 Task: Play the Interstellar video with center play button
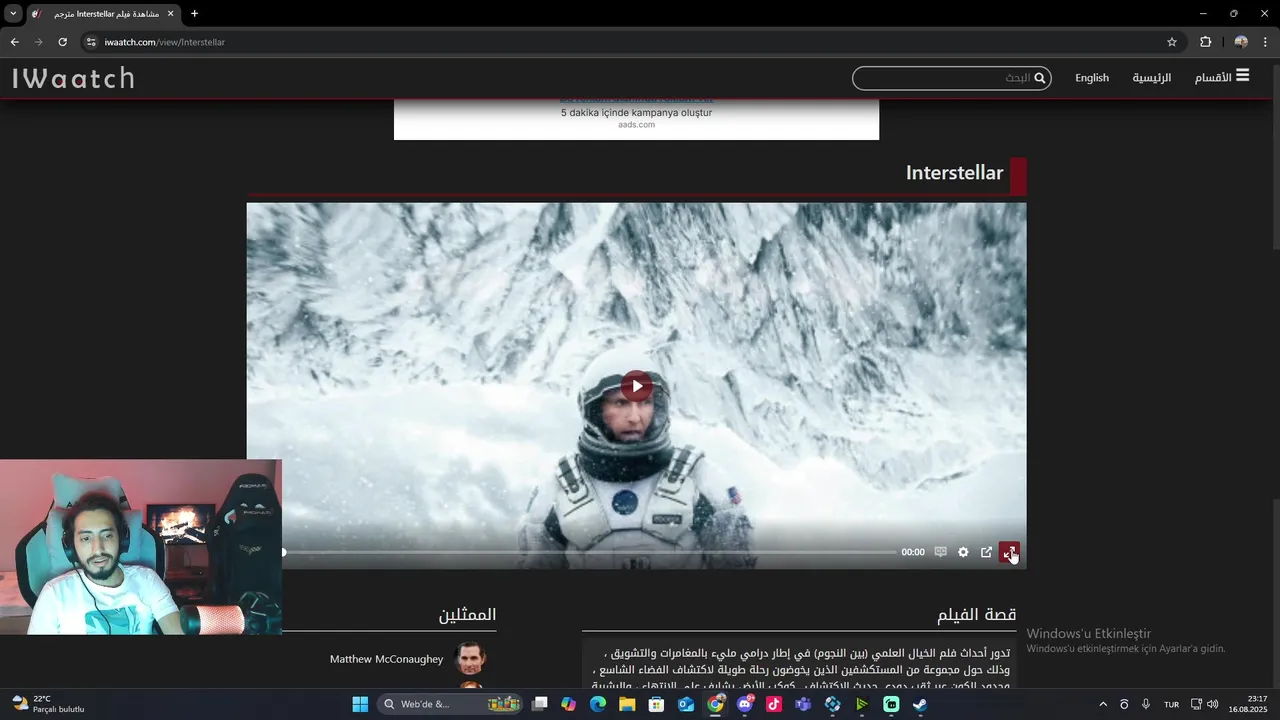(x=637, y=386)
